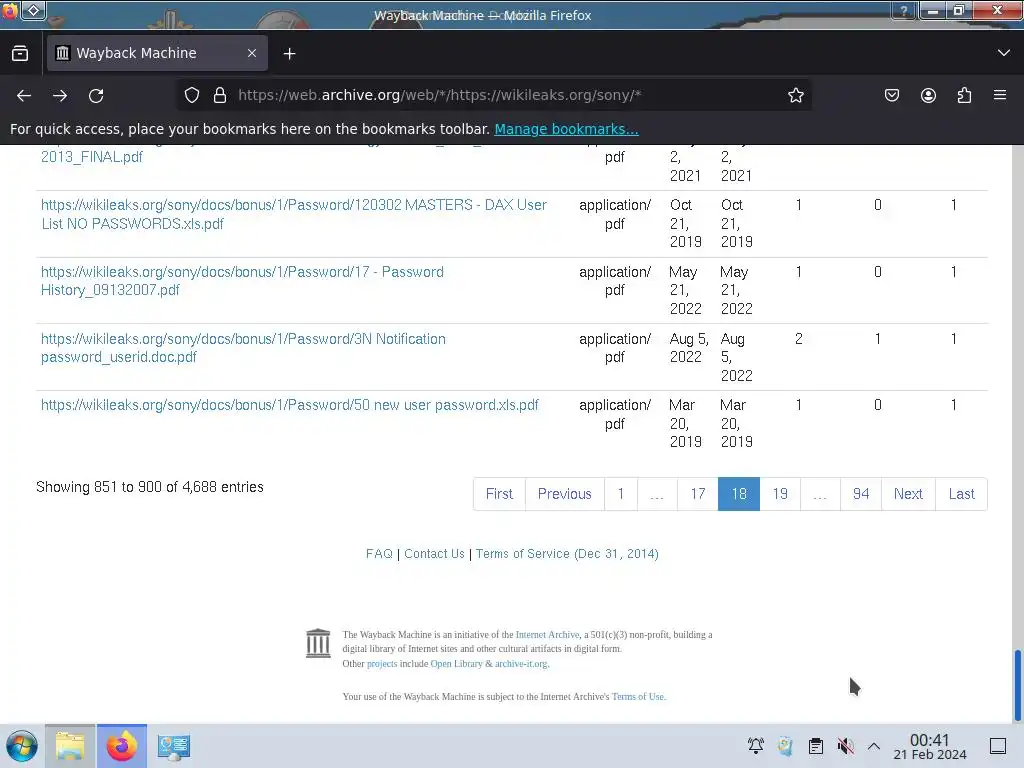Click the Firefox taskbar icon
The image size is (1024, 768).
(122, 746)
